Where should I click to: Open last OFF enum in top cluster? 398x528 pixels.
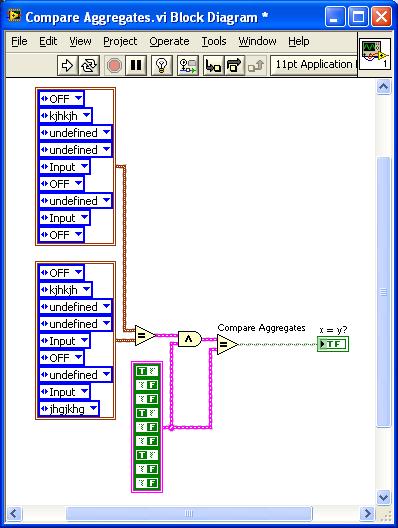pyautogui.click(x=61, y=235)
